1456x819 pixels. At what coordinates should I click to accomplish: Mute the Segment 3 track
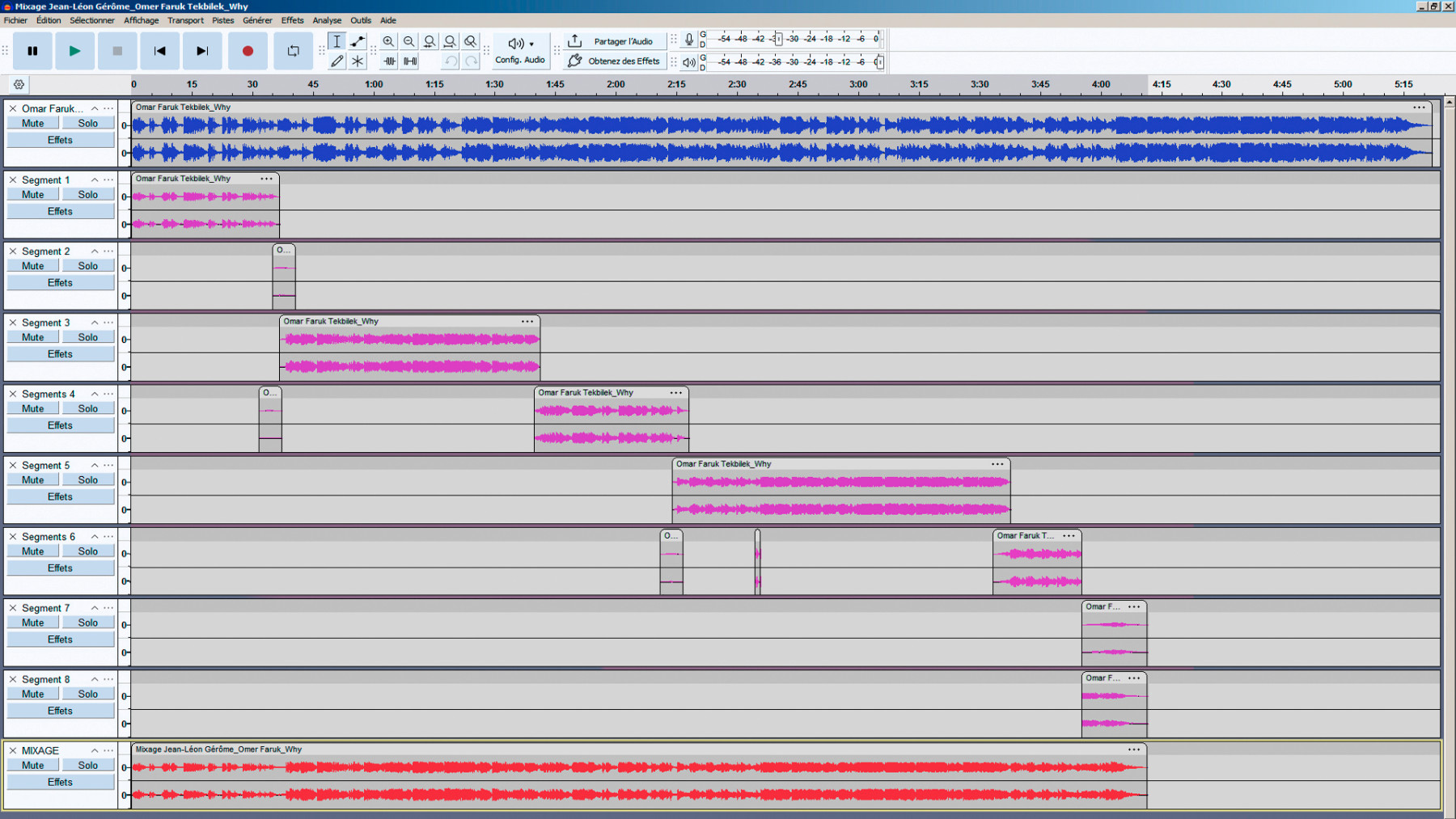pos(32,336)
